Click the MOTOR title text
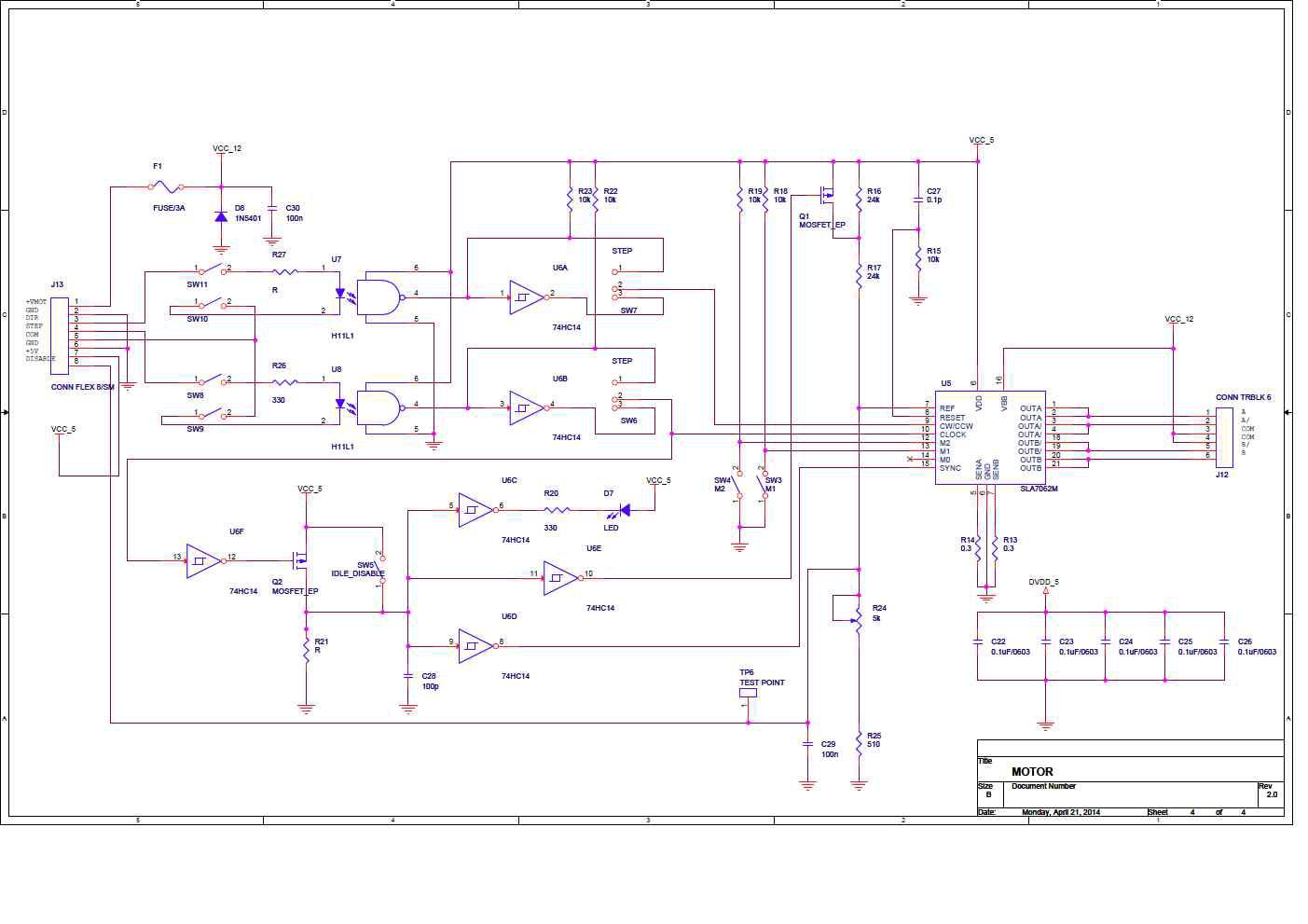The image size is (1308, 924). 1032,771
